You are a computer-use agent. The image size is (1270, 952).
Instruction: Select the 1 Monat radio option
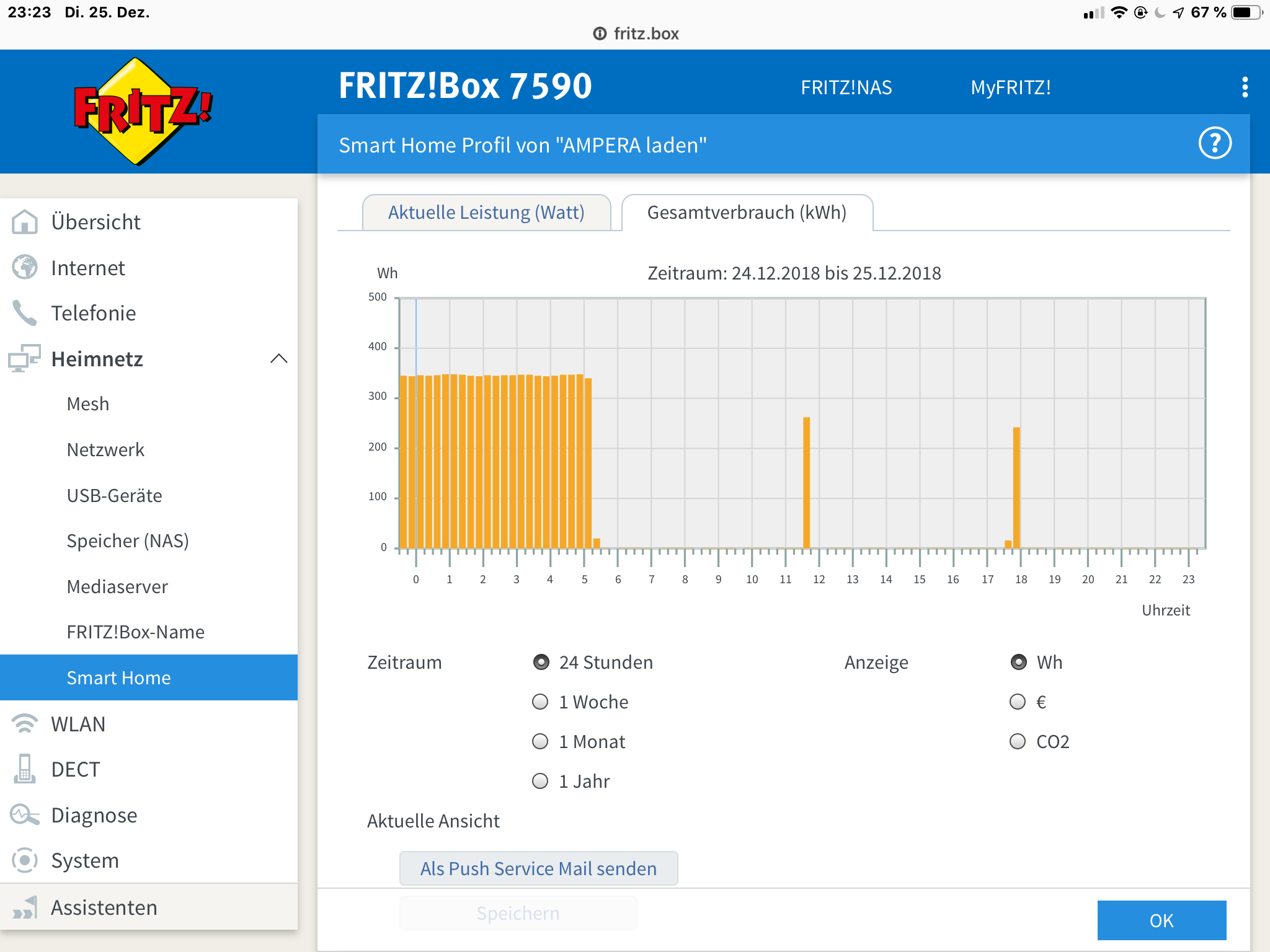[x=541, y=741]
